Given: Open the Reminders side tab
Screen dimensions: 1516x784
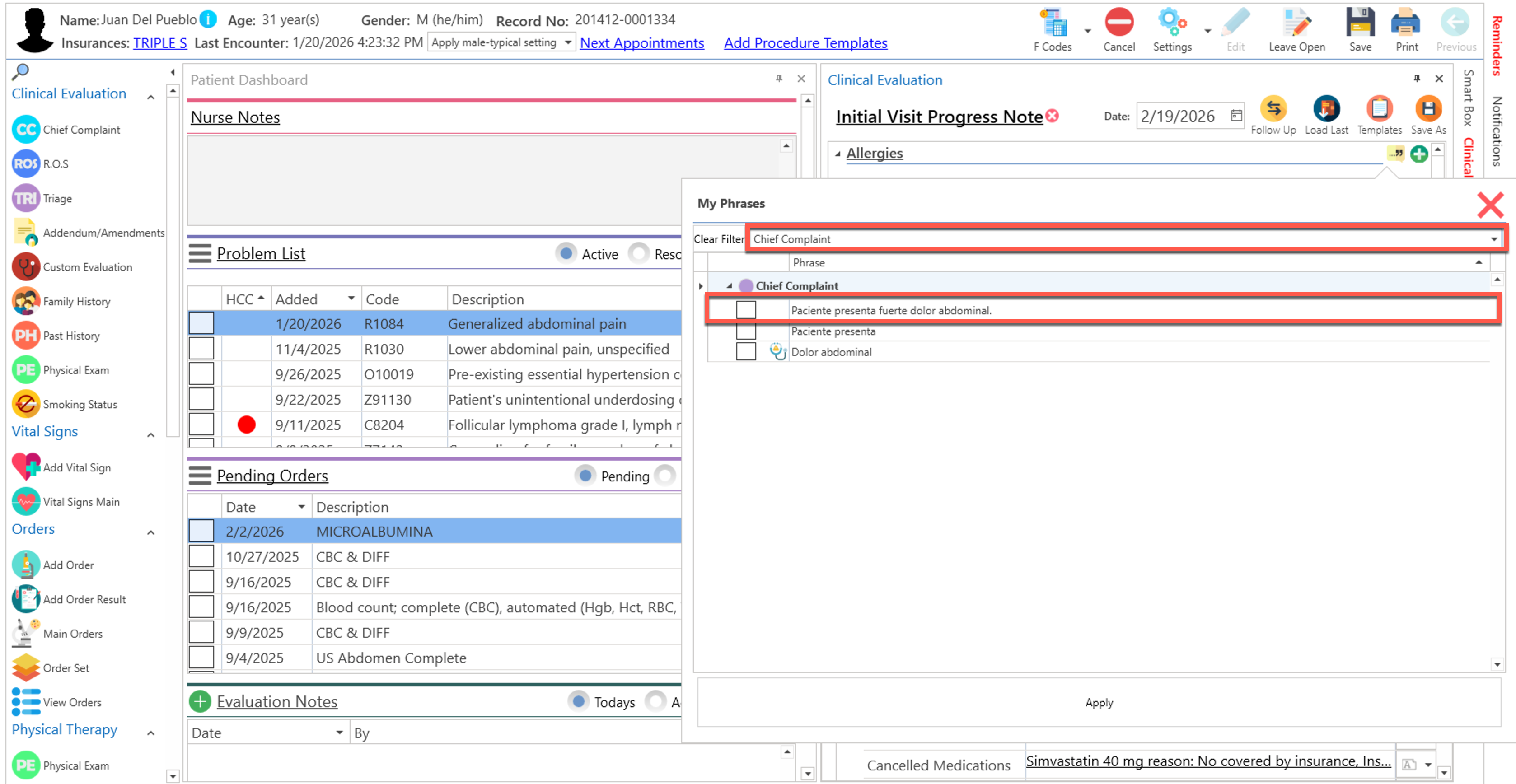Looking at the screenshot, I should pyautogui.click(x=1497, y=46).
